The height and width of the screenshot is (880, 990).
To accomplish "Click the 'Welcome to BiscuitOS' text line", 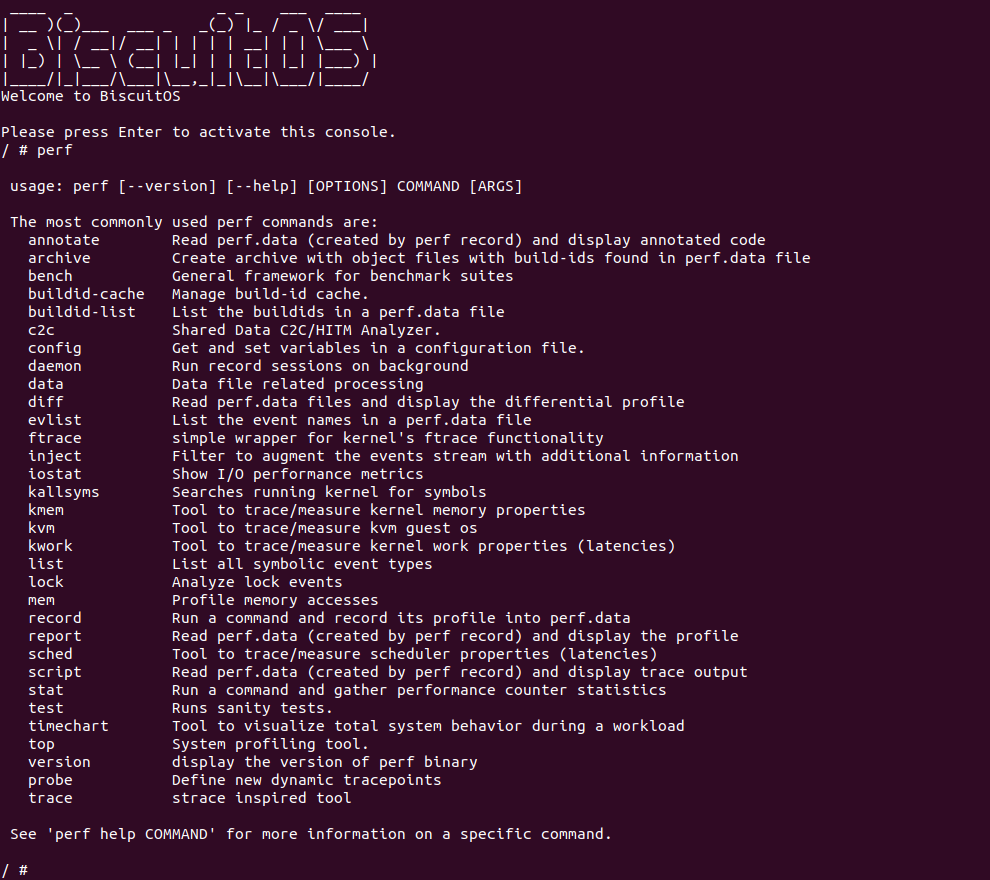I will click(x=91, y=97).
